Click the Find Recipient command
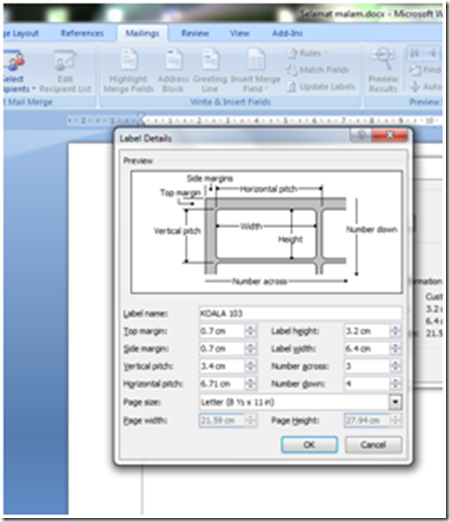450x522 pixels. click(x=425, y=70)
